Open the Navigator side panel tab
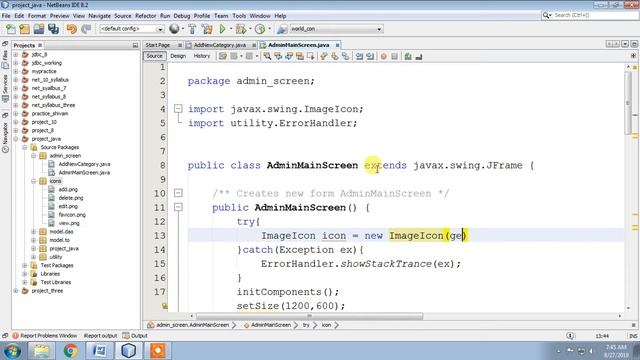The width and height of the screenshot is (640, 360). click(5, 137)
